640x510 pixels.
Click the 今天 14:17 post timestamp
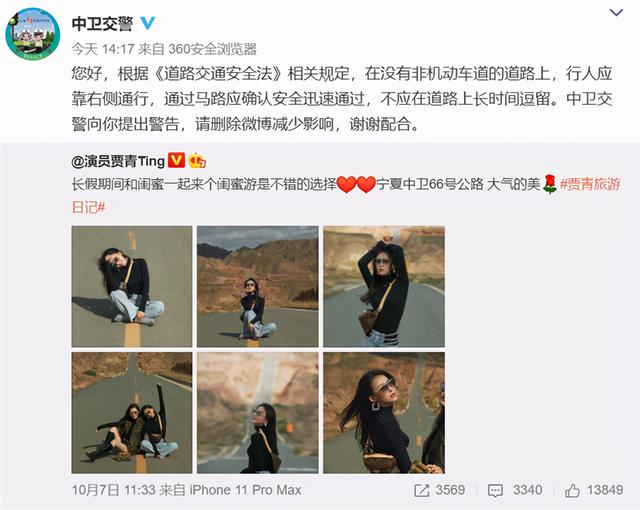point(103,49)
